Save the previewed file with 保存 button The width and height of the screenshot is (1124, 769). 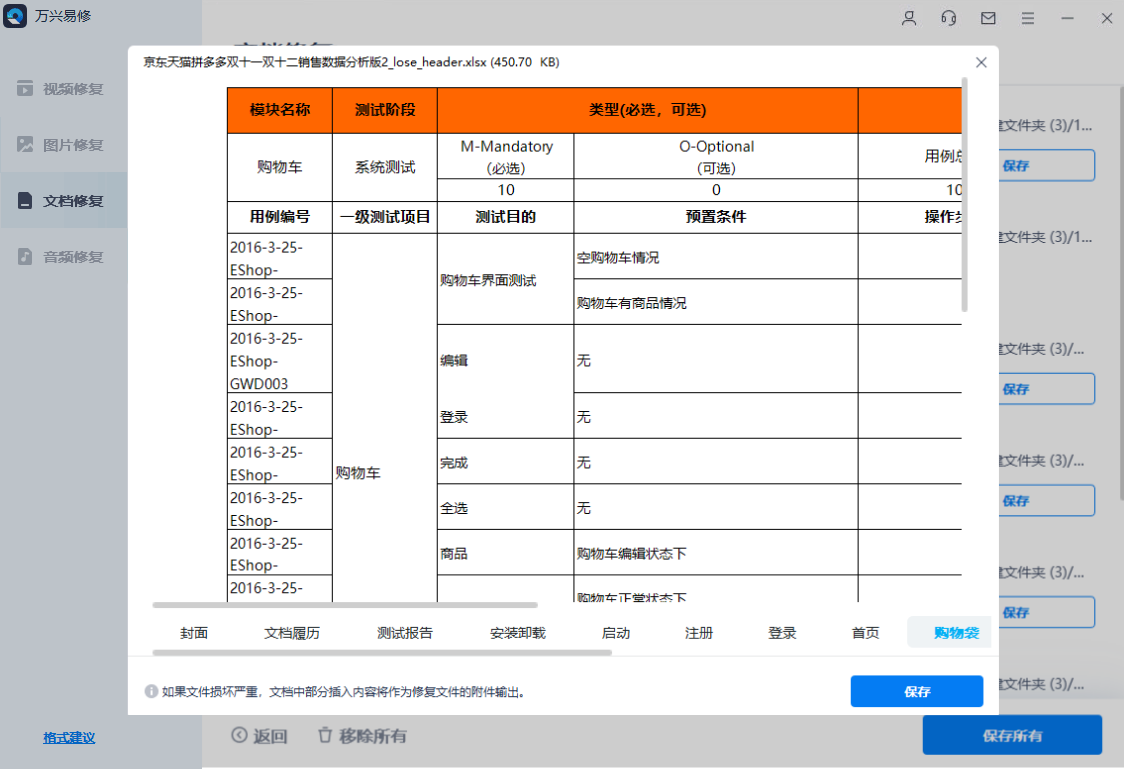(x=916, y=691)
